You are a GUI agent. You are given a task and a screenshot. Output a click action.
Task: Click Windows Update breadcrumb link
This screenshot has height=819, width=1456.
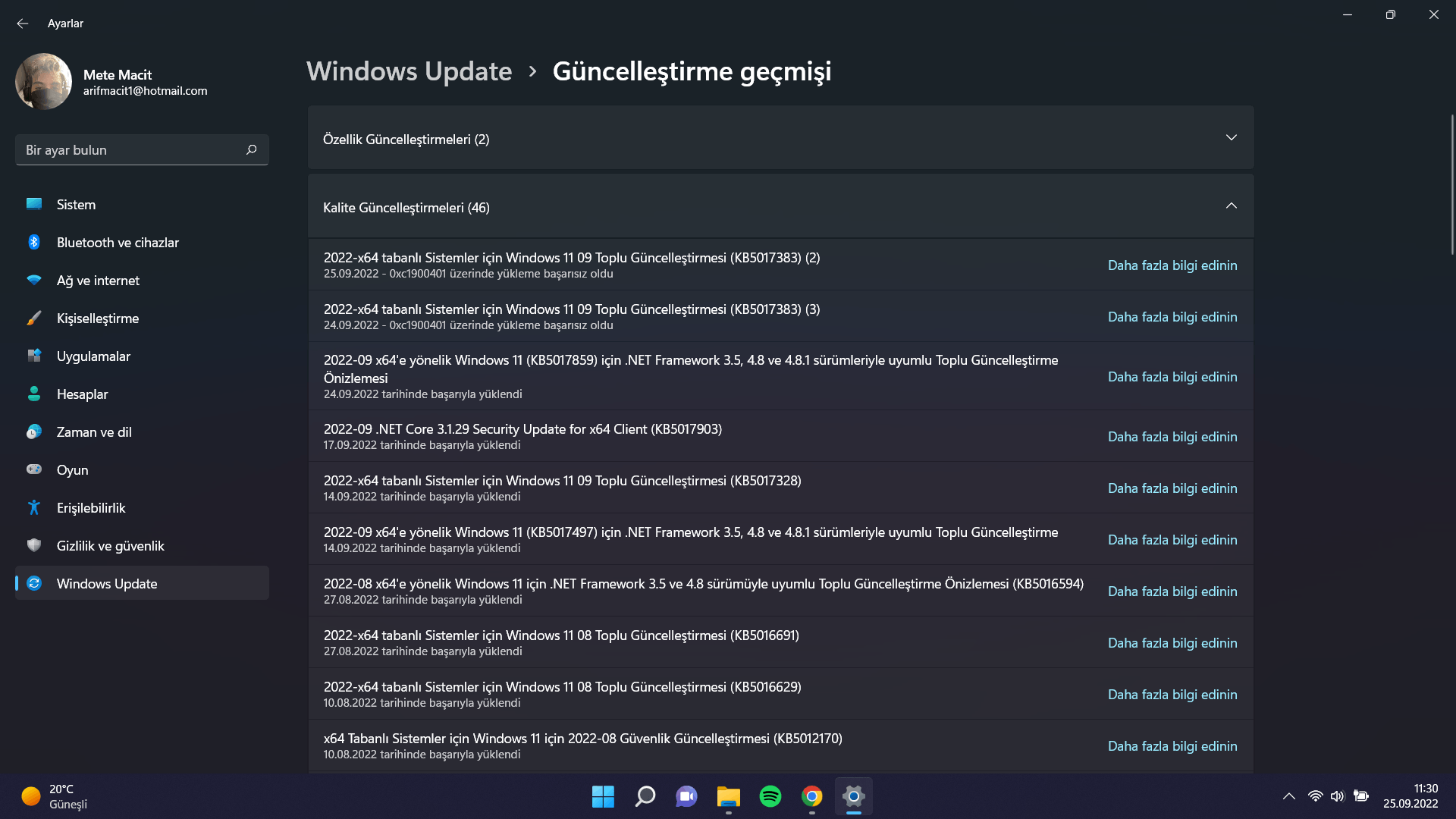pos(409,71)
